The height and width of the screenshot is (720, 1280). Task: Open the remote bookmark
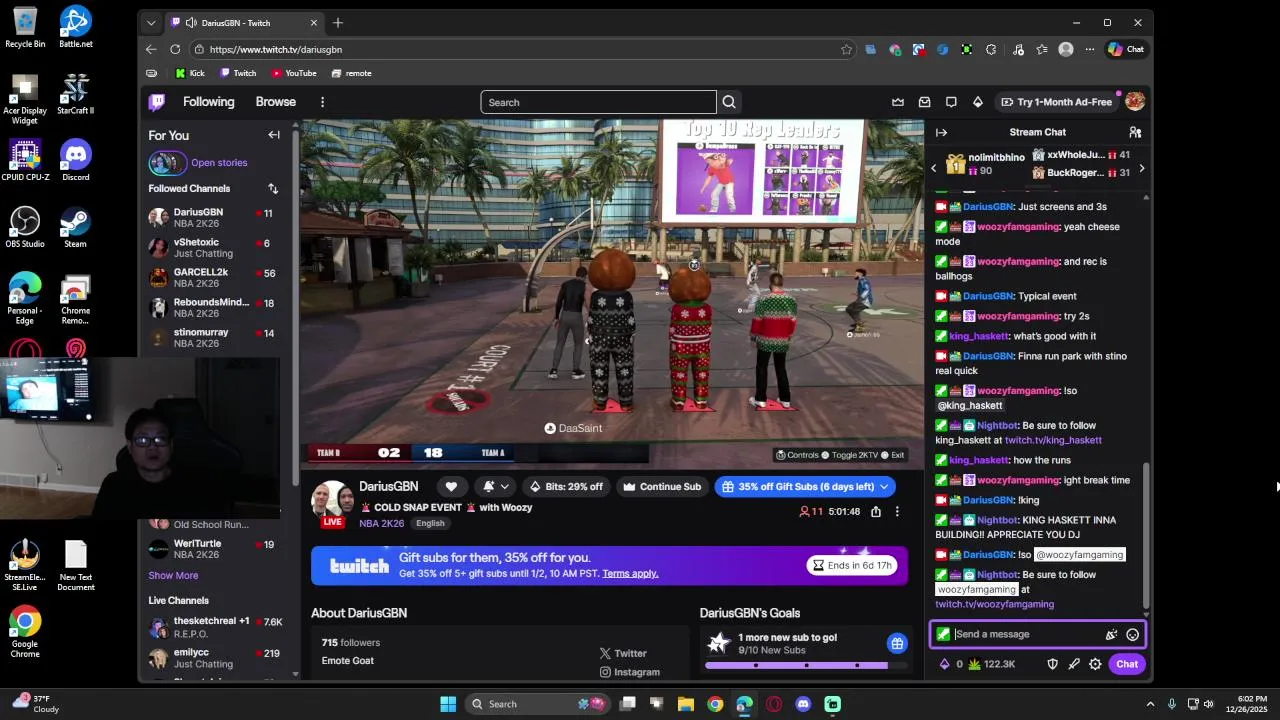351,73
